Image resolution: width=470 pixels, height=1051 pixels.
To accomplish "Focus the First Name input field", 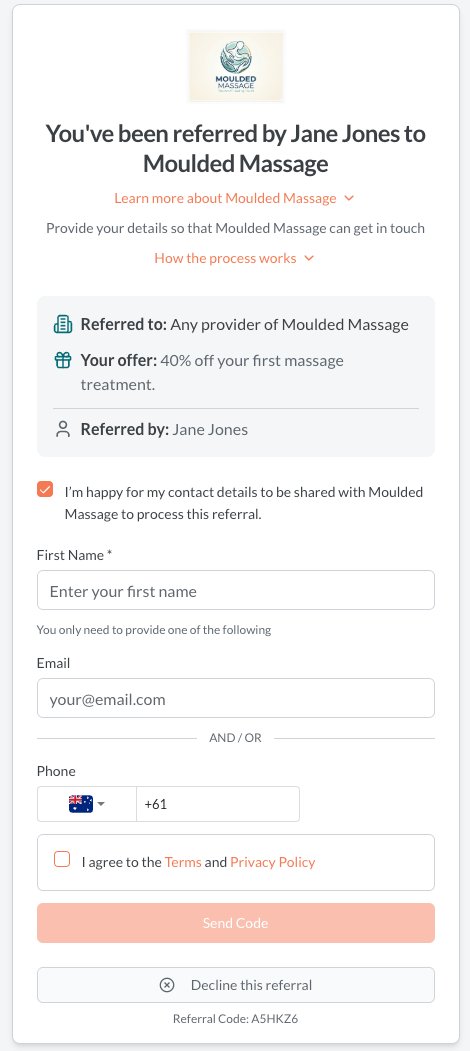I will click(236, 591).
